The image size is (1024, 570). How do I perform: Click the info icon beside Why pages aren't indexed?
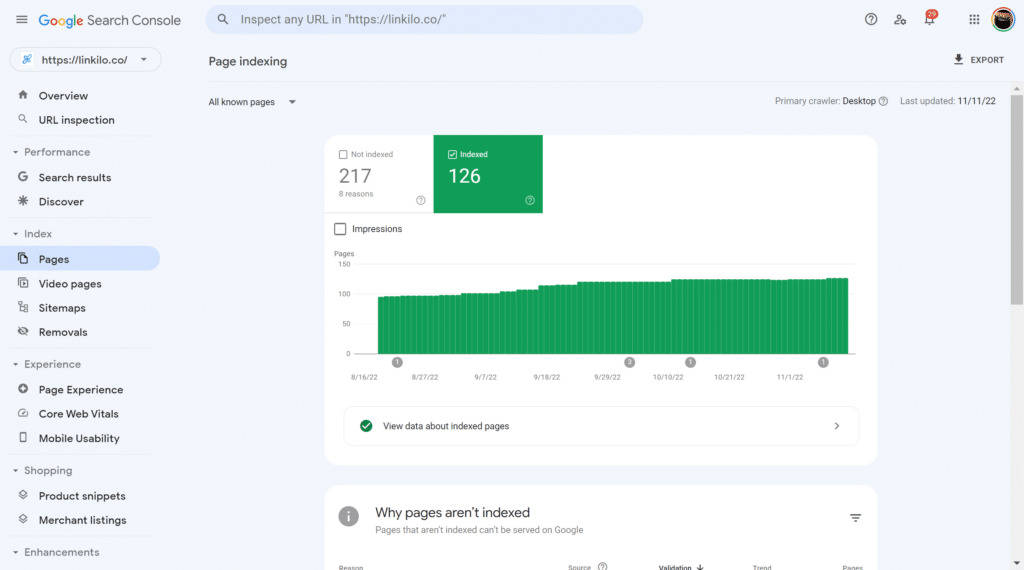[x=349, y=516]
